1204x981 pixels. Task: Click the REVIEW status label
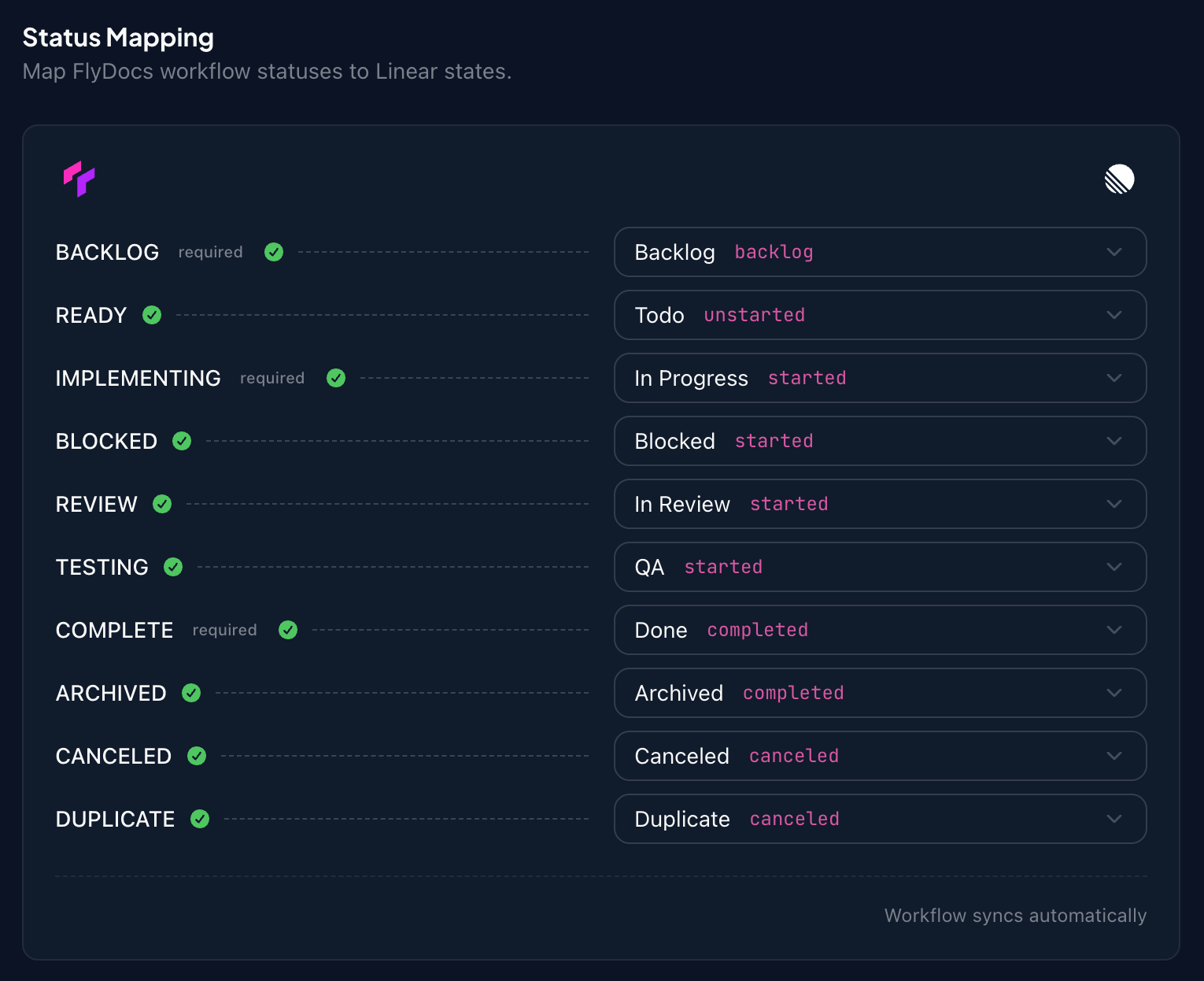[x=97, y=504]
